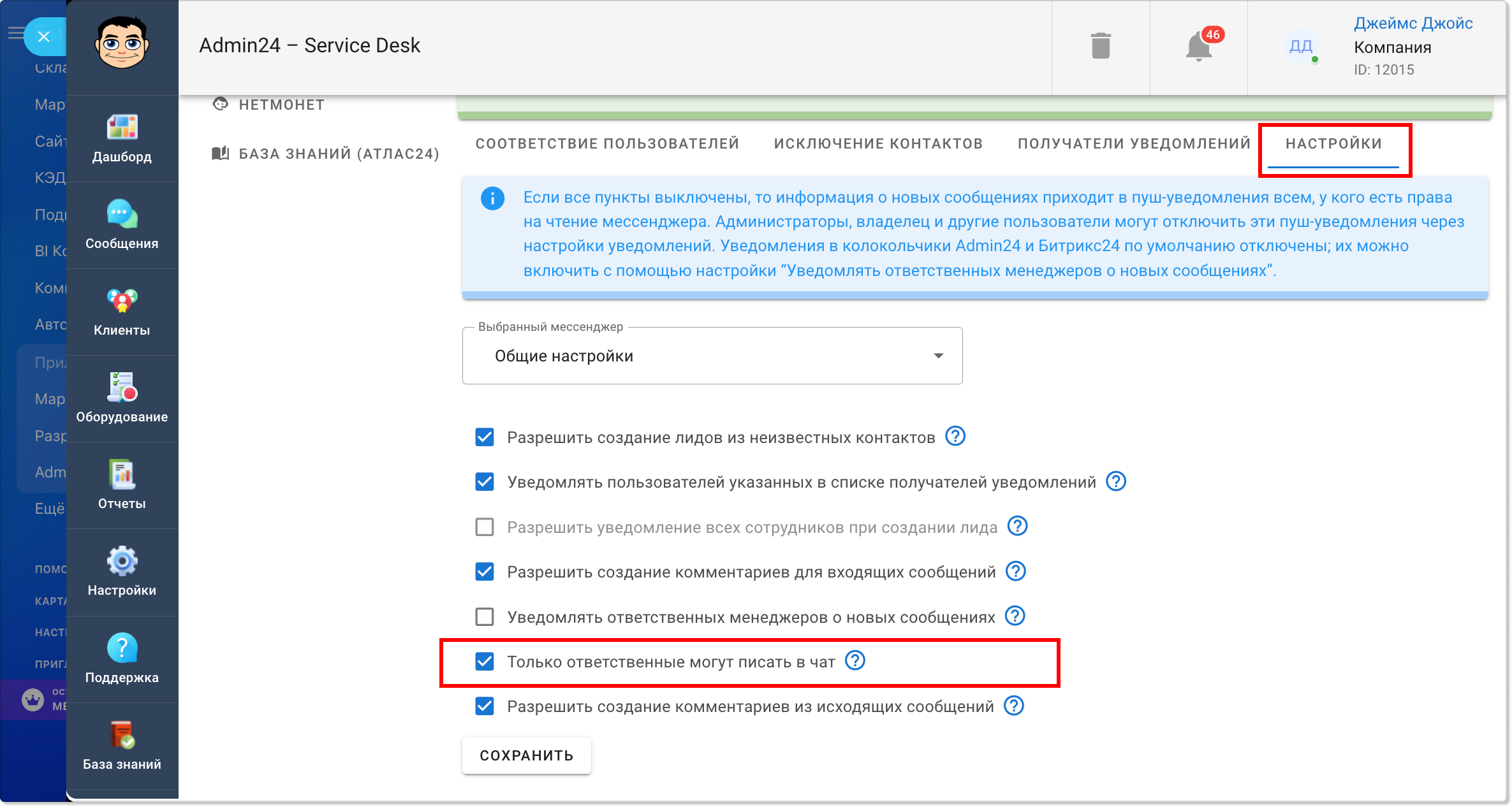
Task: Click the Компания label in header
Action: click(1393, 47)
